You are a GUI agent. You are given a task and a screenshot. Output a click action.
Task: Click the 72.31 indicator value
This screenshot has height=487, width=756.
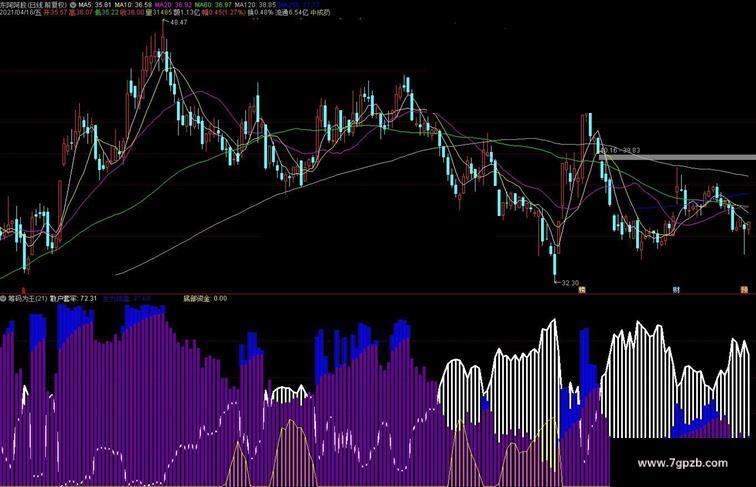[x=88, y=298]
